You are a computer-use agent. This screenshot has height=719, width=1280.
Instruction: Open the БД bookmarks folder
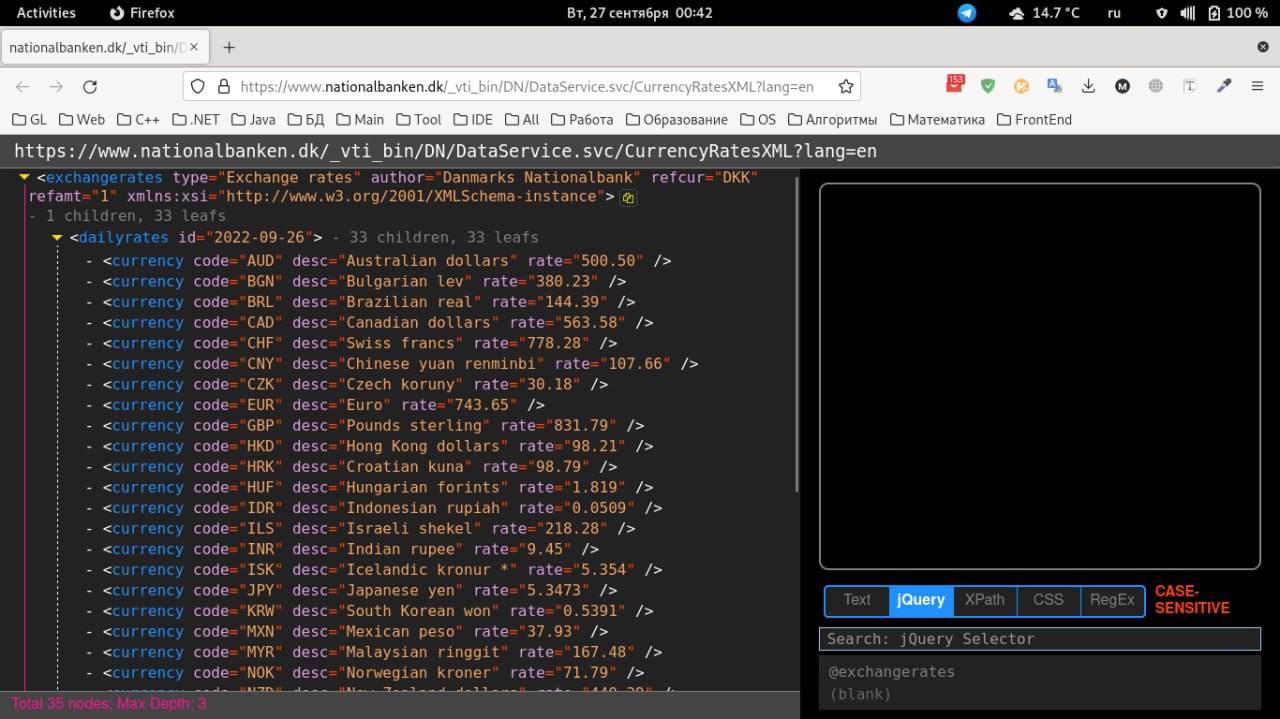pyautogui.click(x=306, y=119)
